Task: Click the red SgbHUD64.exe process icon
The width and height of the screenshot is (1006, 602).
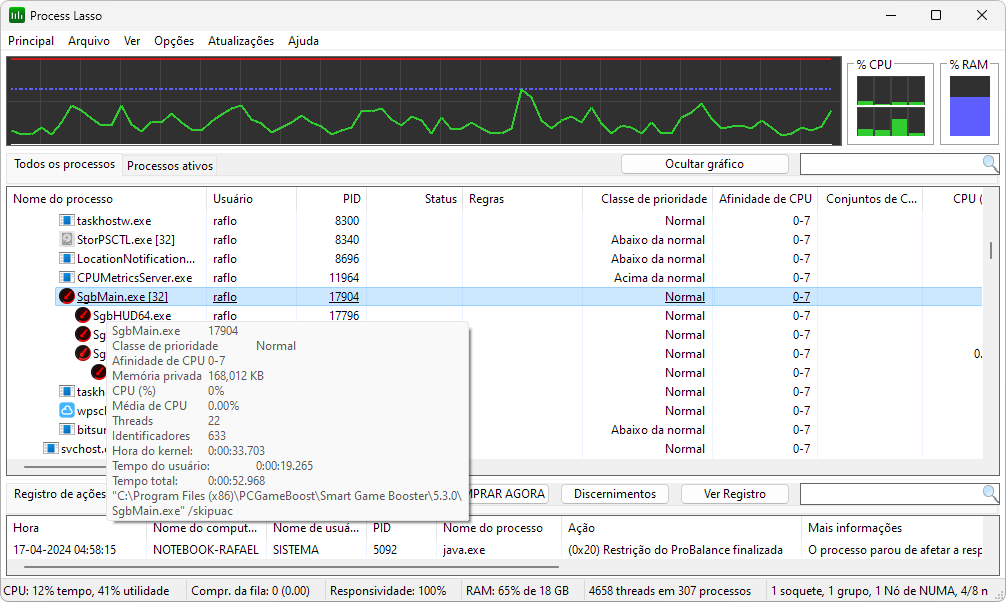Action: 83,315
